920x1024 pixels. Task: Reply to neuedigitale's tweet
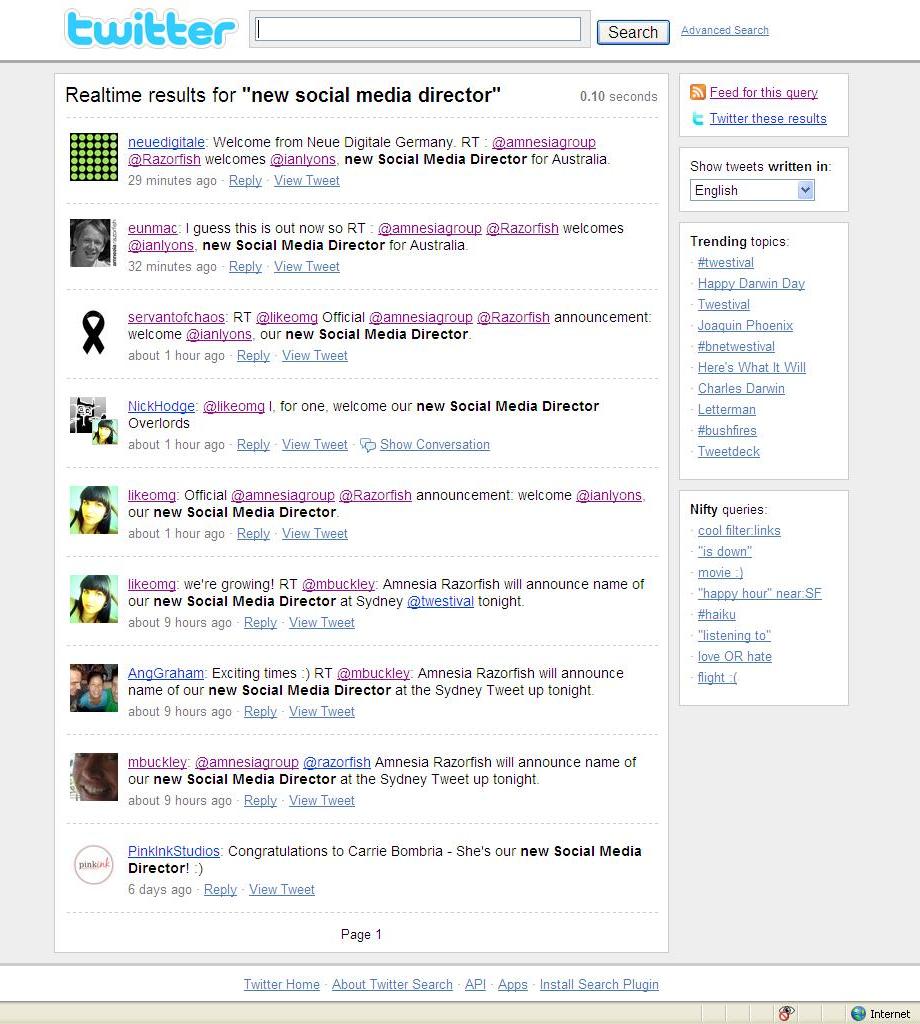(x=245, y=181)
